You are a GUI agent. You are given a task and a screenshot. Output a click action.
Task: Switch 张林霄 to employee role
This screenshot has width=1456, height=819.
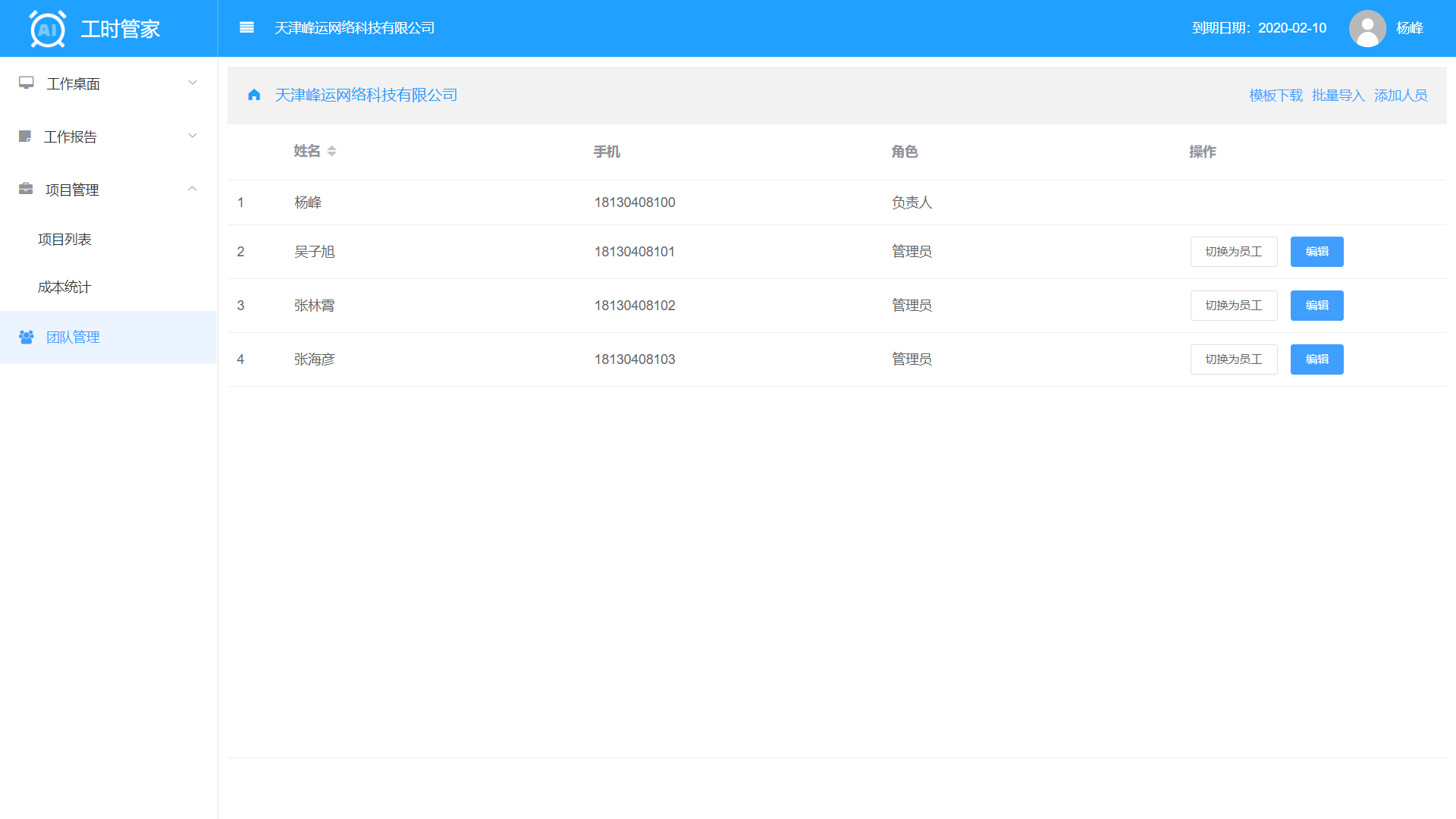[1233, 306]
